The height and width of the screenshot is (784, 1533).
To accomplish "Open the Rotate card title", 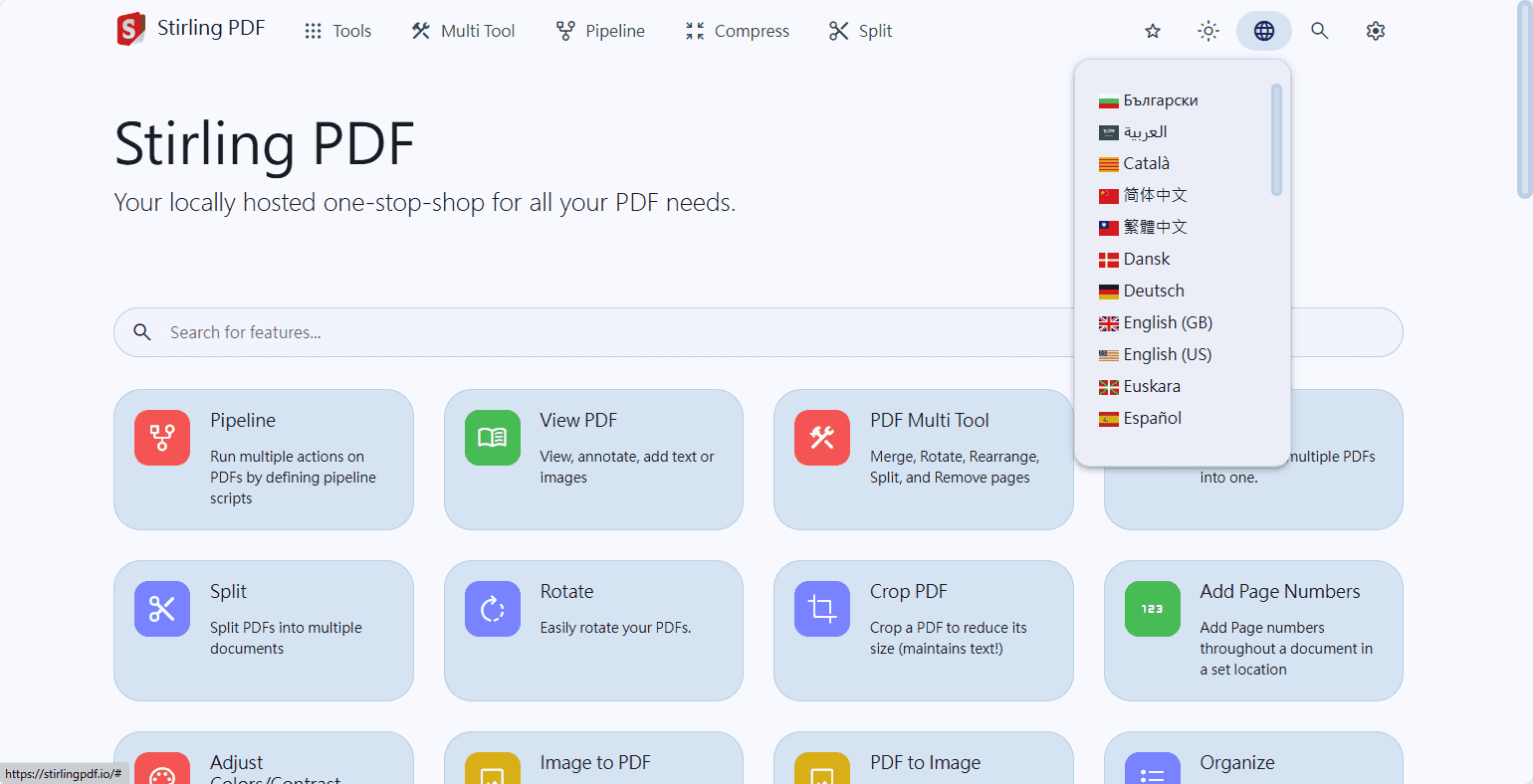I will (x=566, y=591).
